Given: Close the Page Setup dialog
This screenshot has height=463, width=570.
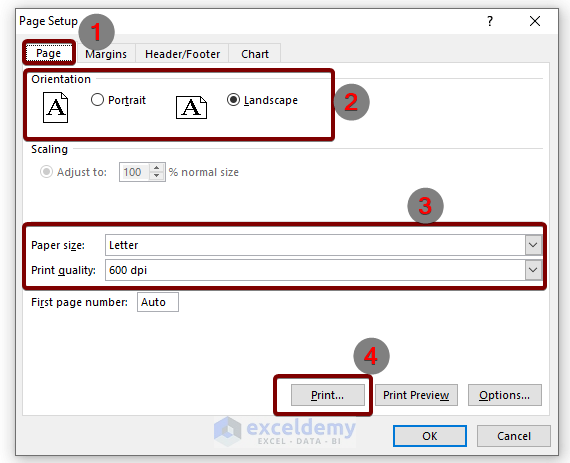Looking at the screenshot, I should [535, 21].
